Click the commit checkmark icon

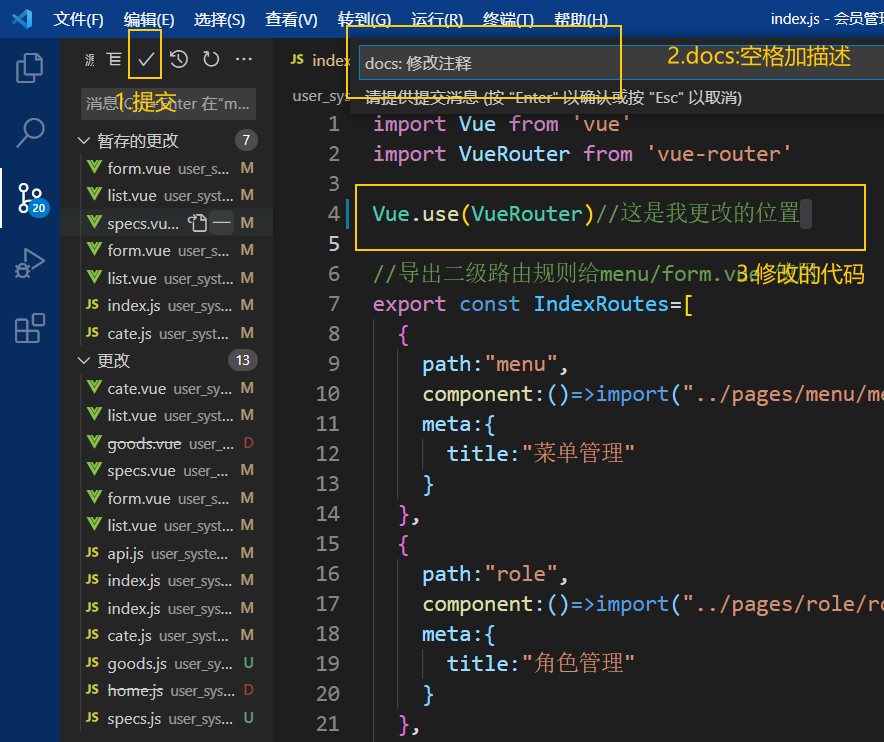145,59
